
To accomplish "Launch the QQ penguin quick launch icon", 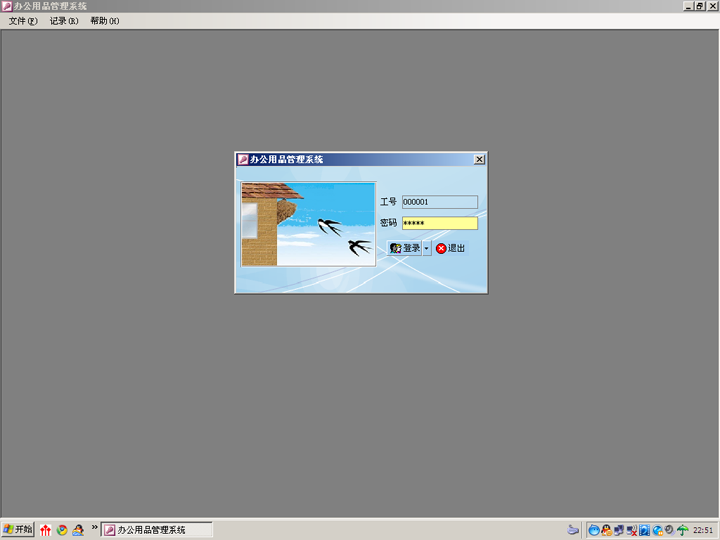I will point(78,530).
